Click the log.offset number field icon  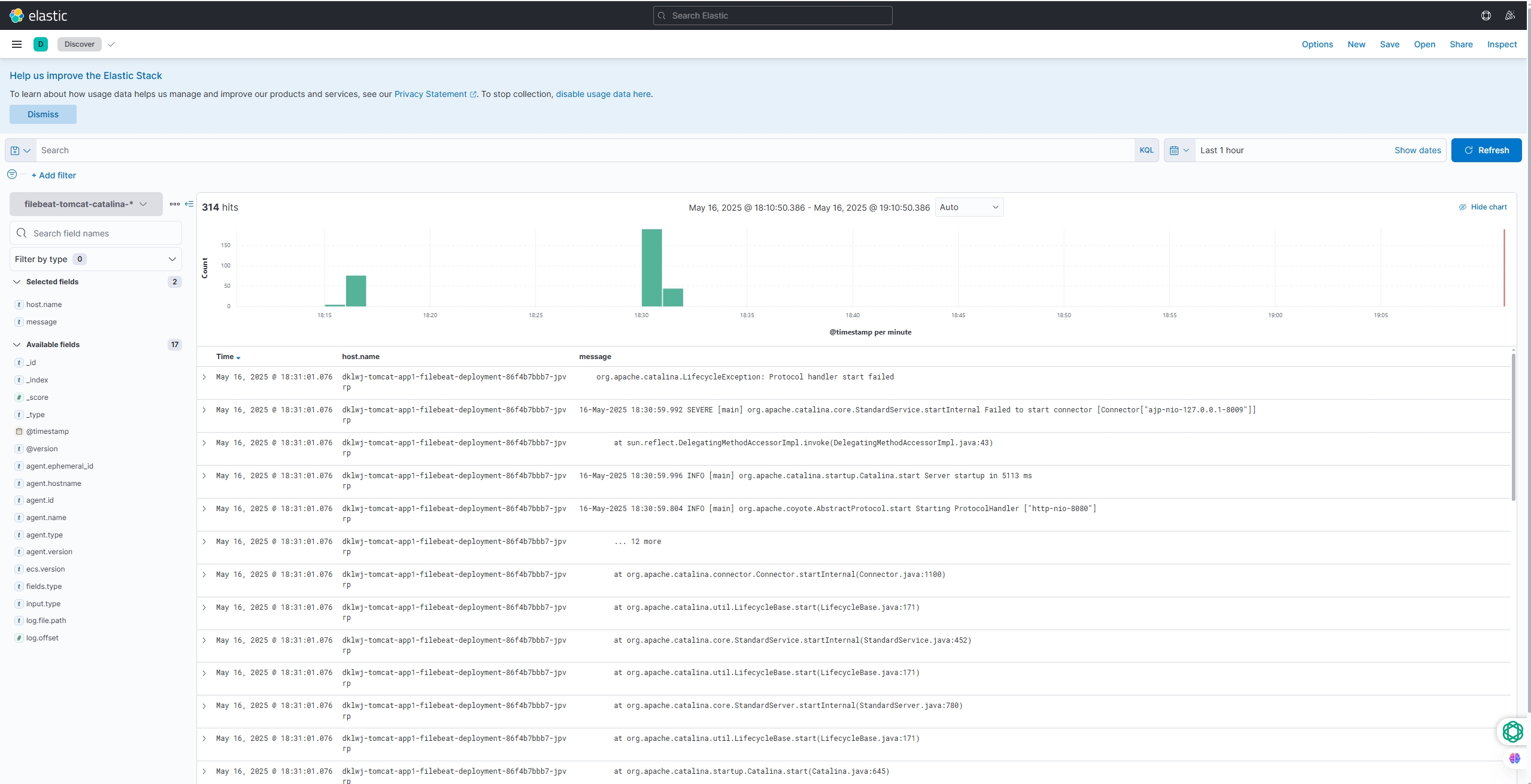(x=19, y=638)
